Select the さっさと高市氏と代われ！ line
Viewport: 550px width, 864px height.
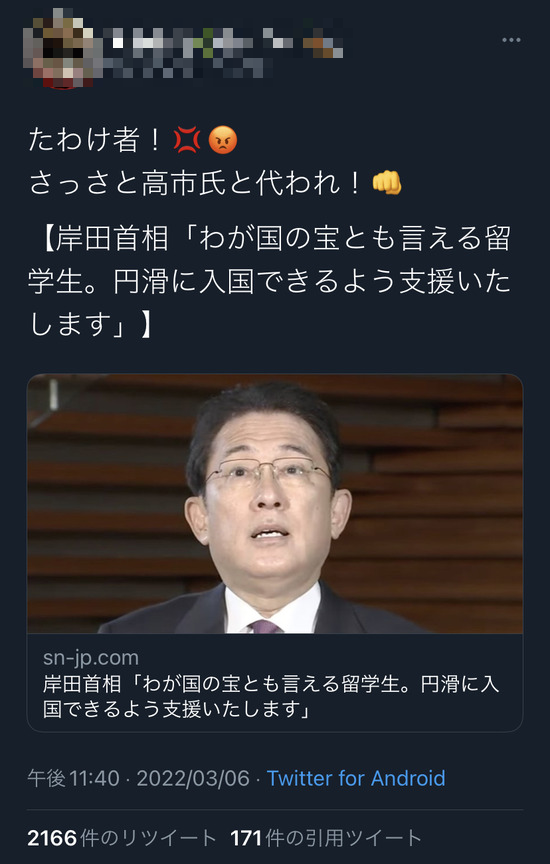[x=196, y=182]
